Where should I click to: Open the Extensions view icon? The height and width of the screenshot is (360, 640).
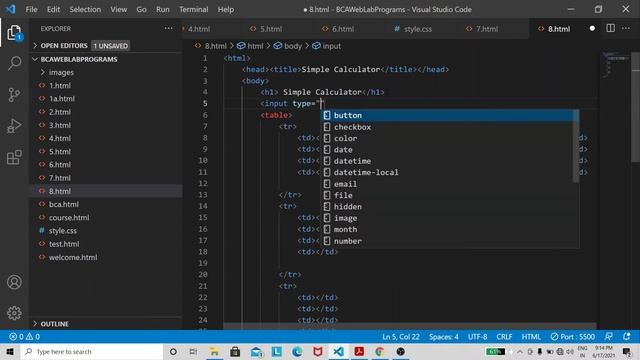click(x=14, y=157)
